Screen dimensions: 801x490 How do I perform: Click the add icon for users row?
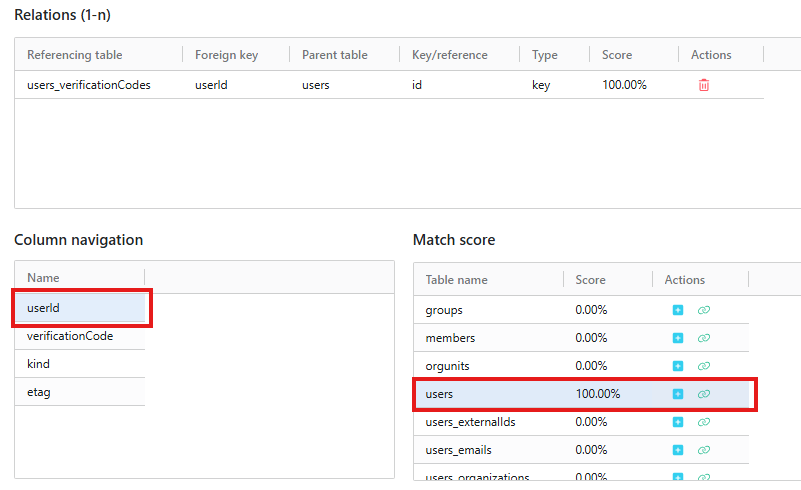677,394
